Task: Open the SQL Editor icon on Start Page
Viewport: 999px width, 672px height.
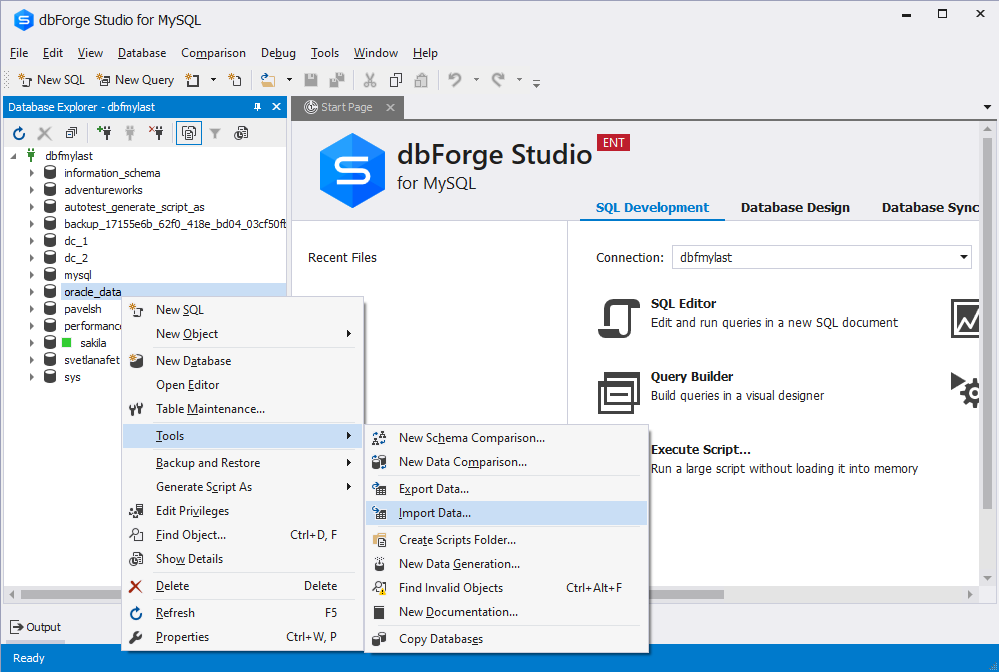Action: point(618,318)
